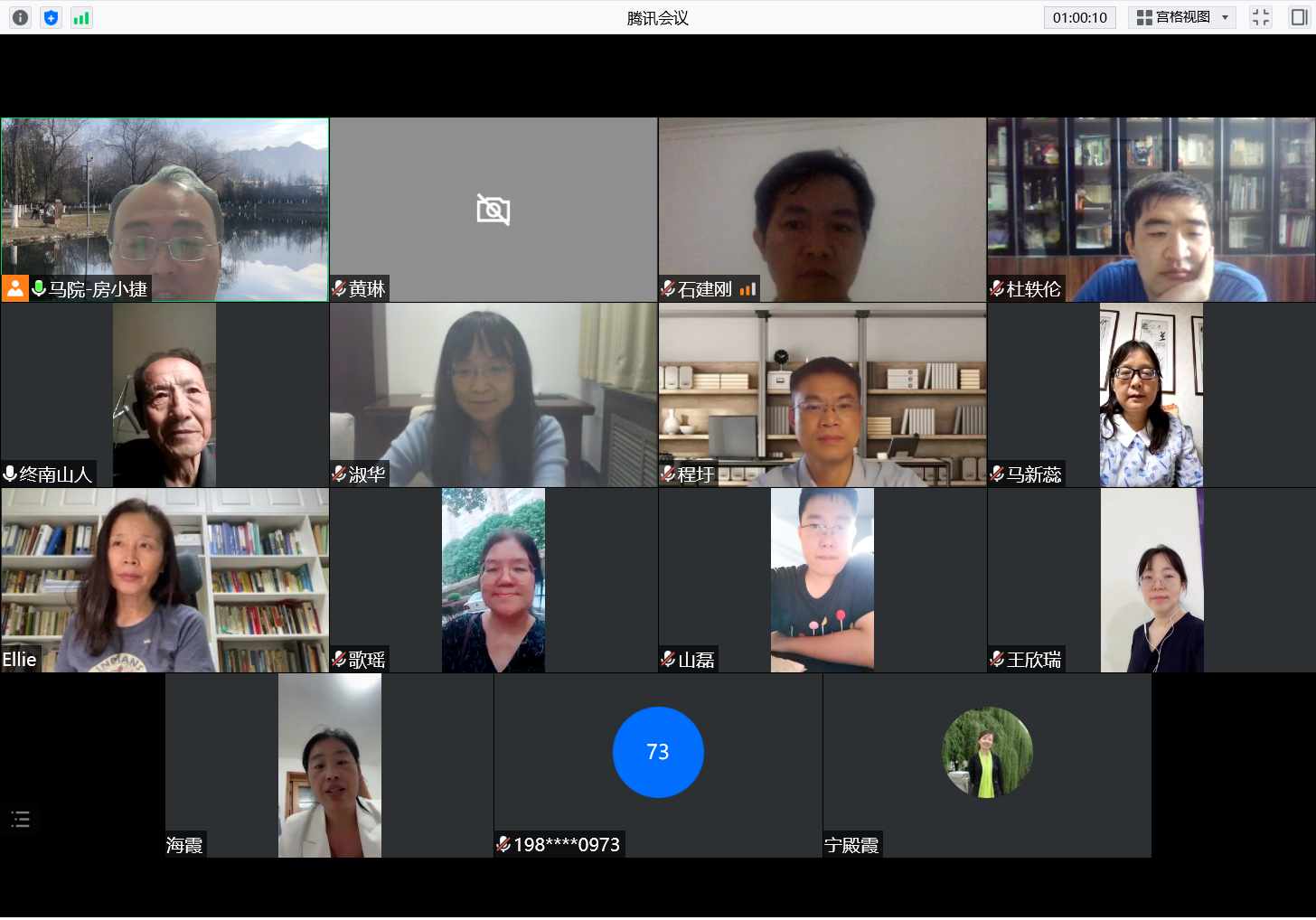The image size is (1316, 920).
Task: Select the blue 73 avatar tile
Action: click(x=658, y=752)
